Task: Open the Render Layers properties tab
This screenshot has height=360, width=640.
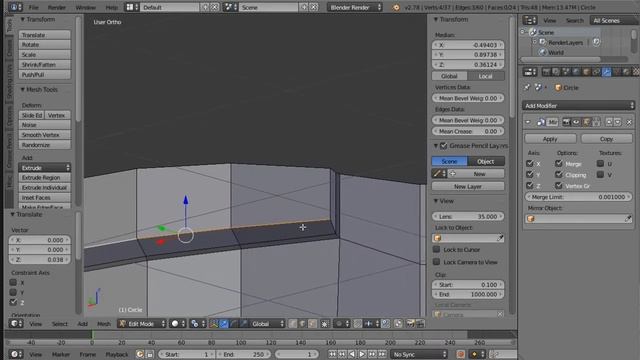Action: pyautogui.click(x=556, y=72)
